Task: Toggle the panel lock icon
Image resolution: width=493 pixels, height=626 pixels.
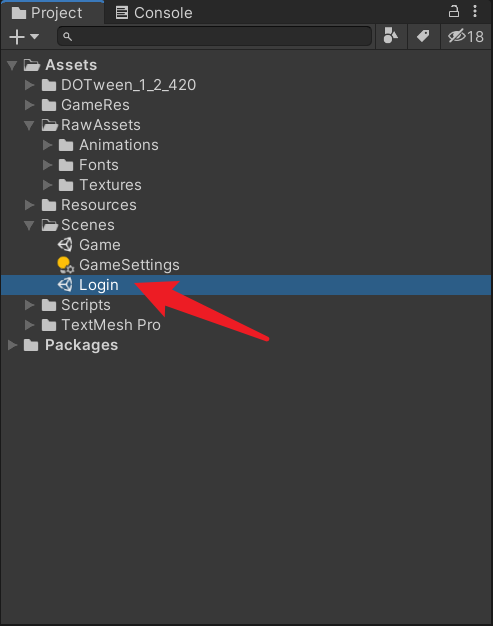Action: tap(454, 11)
